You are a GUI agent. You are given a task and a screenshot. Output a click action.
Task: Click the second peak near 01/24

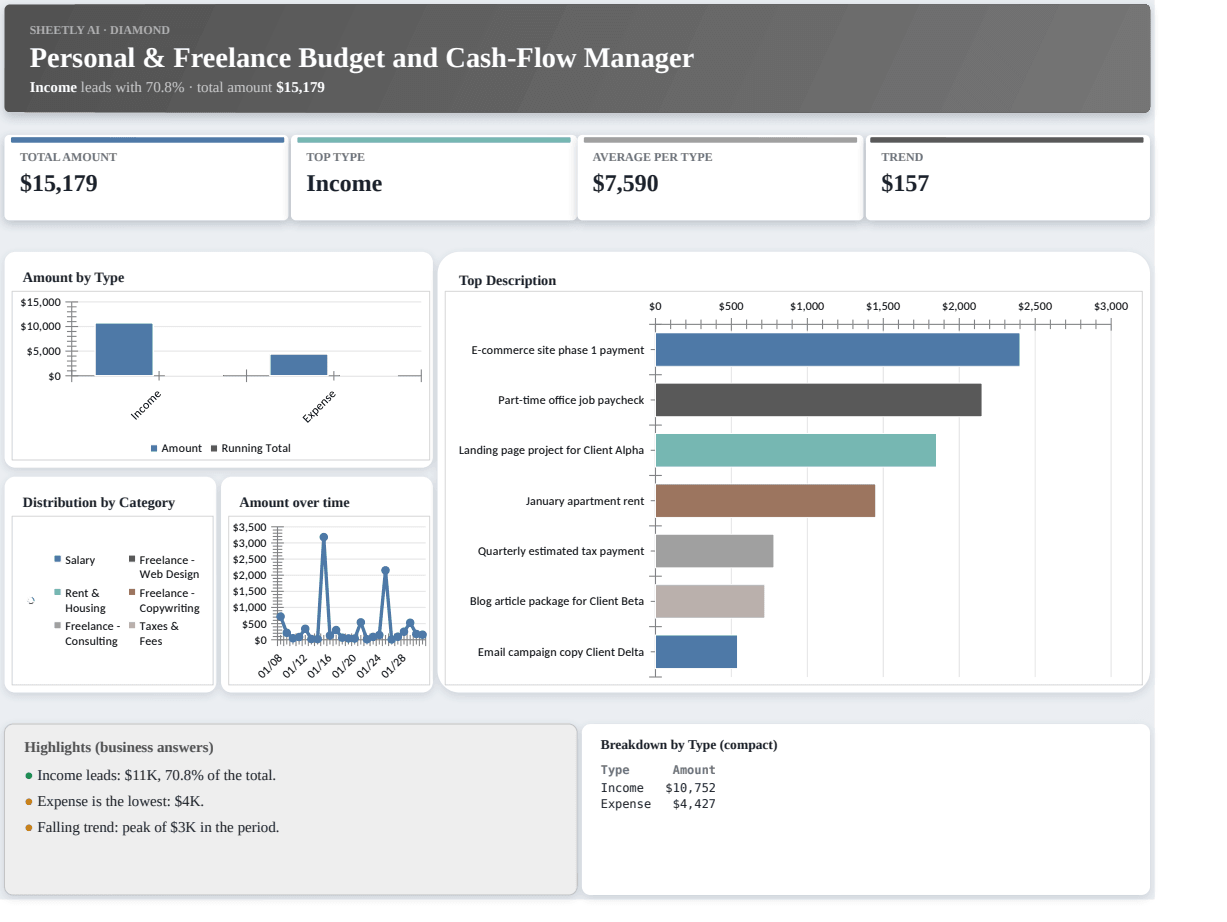(386, 570)
